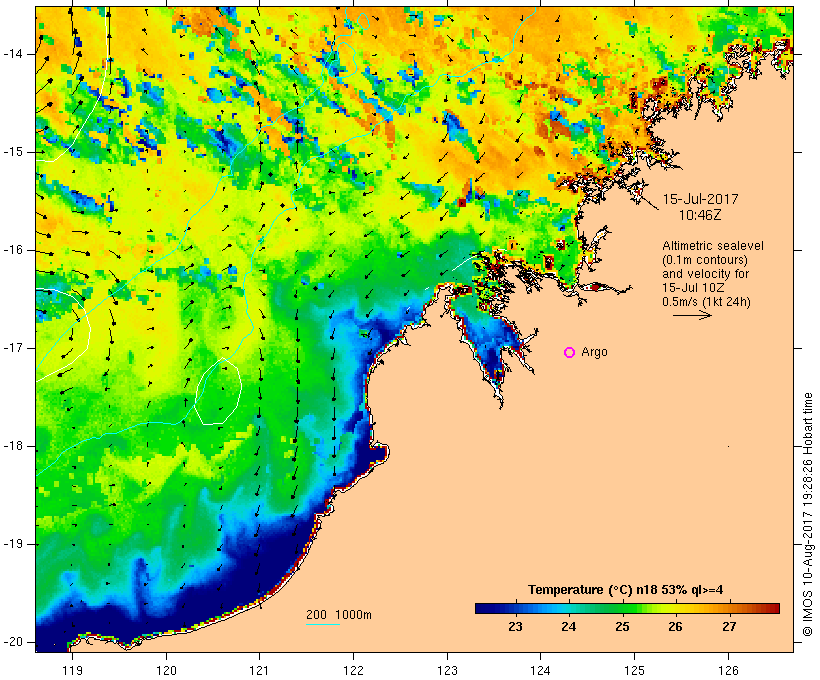Click colorbar label '24'
Screen dimensions: 820x680
[x=568, y=627]
